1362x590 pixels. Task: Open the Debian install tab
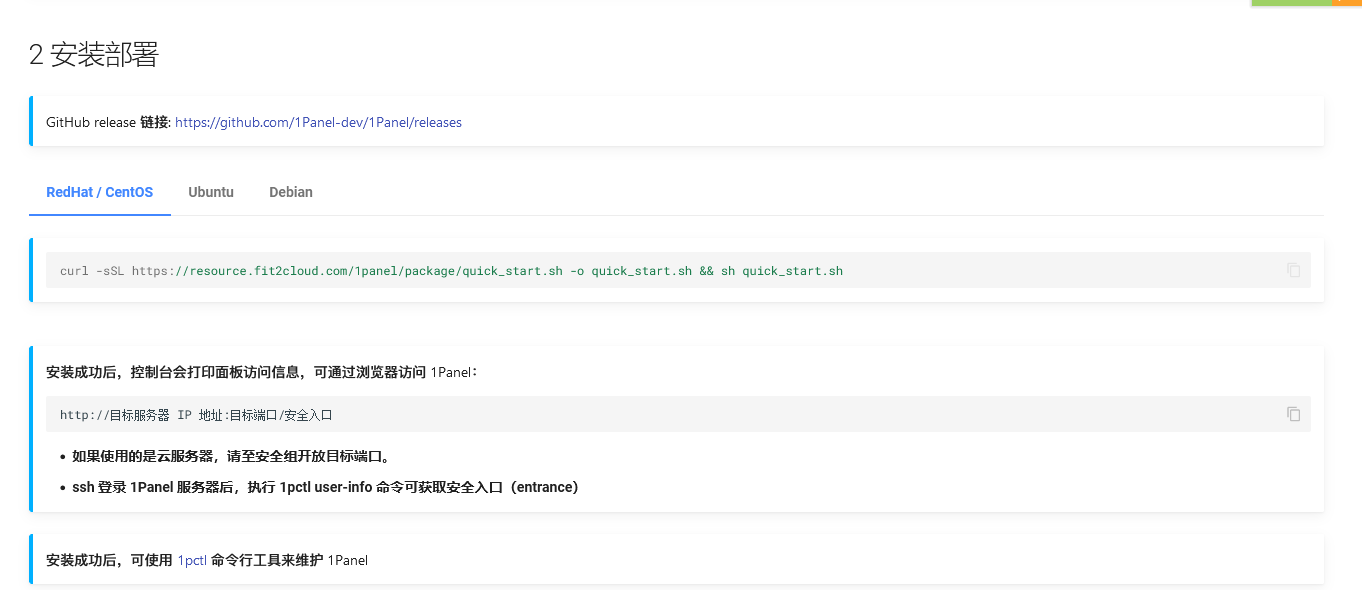click(291, 192)
